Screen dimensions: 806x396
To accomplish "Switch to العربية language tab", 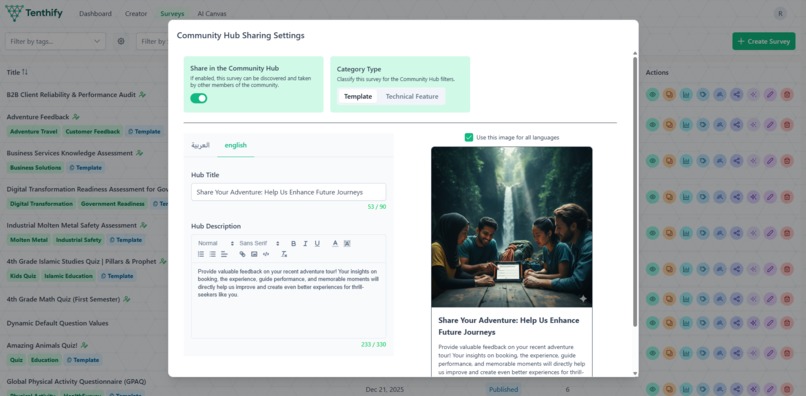I will pyautogui.click(x=200, y=146).
